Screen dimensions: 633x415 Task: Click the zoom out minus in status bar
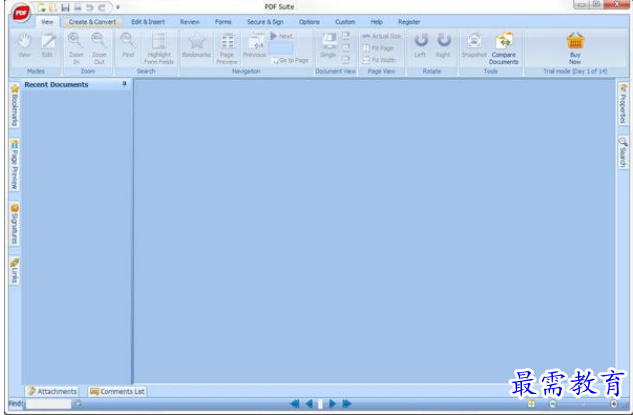553,404
